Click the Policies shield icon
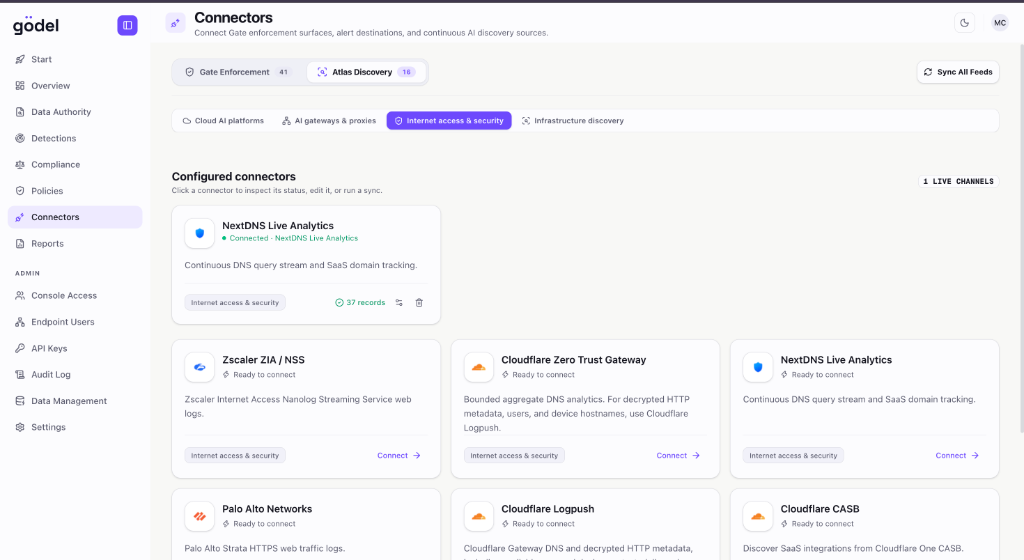 pyautogui.click(x=20, y=191)
